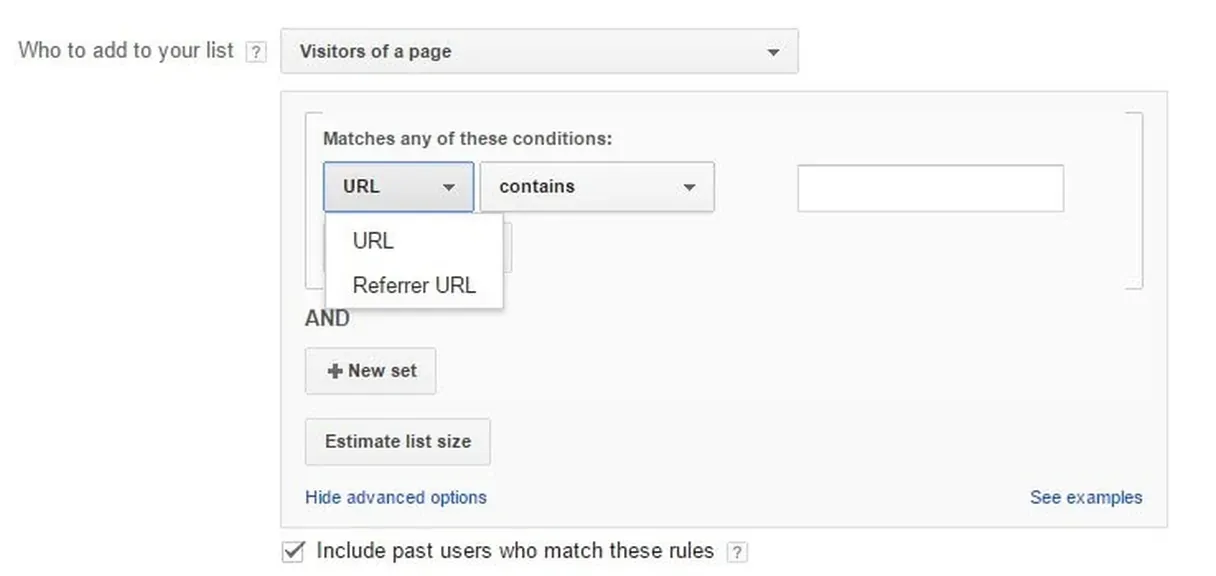Viewport: 1216px width, 576px height.
Task: Click "Include past users who match these rules" label
Action: pyautogui.click(x=515, y=551)
